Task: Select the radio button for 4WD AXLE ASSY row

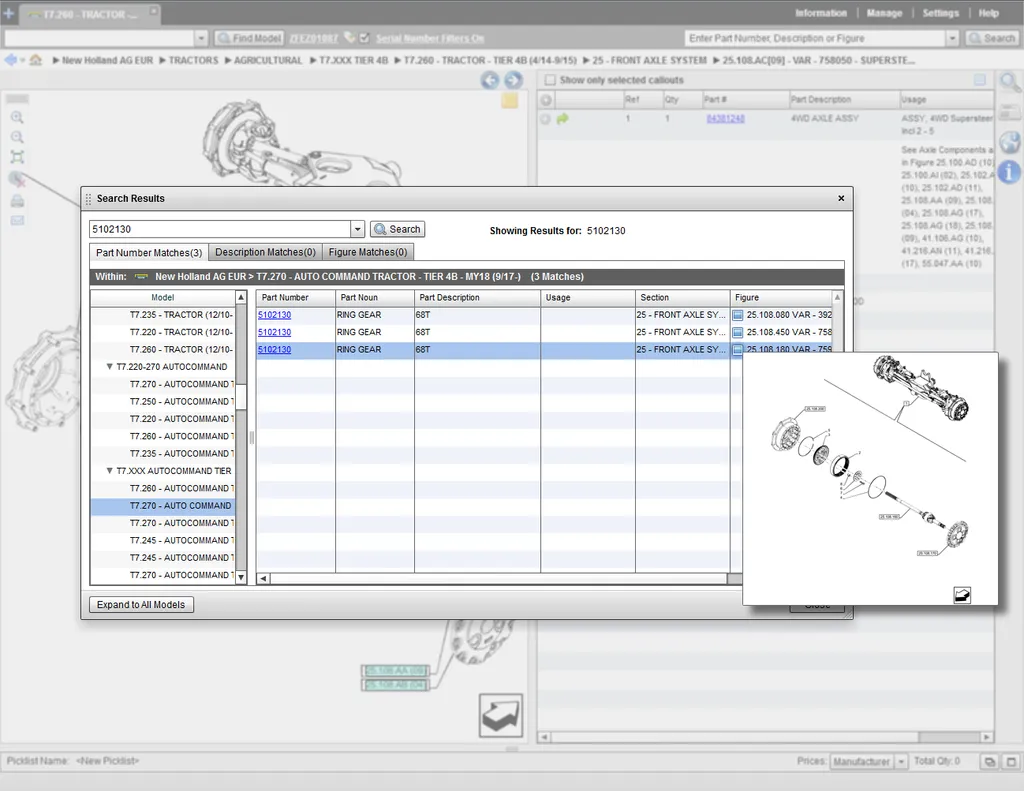Action: [x=545, y=119]
